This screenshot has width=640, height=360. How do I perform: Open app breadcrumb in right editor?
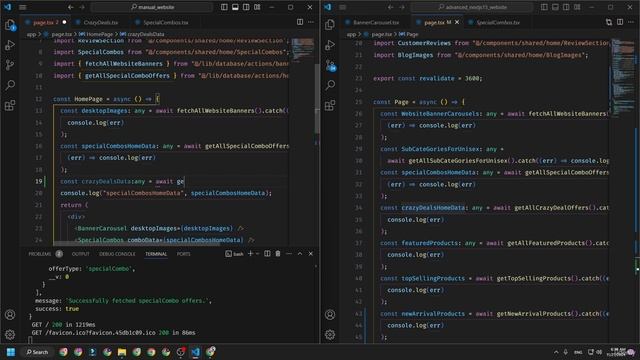(x=351, y=34)
